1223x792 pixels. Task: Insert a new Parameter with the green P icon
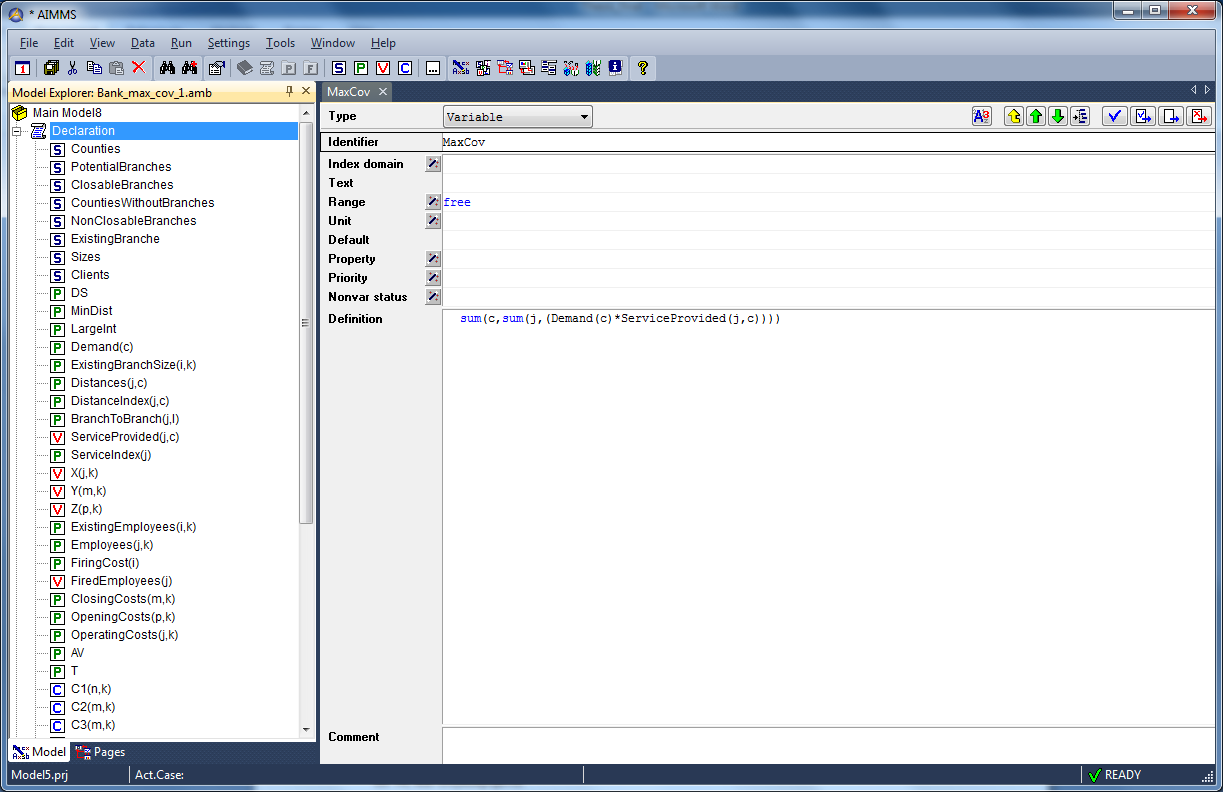click(x=361, y=68)
